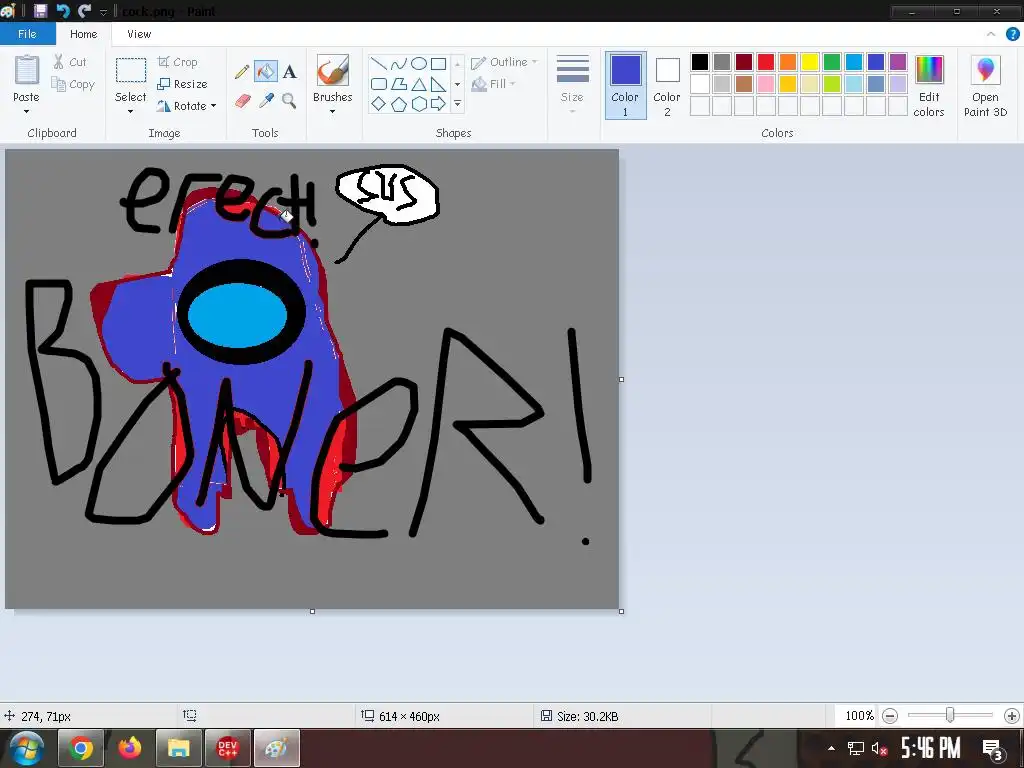The image size is (1024, 768).
Task: Select the Pencil tool
Action: tap(242, 71)
